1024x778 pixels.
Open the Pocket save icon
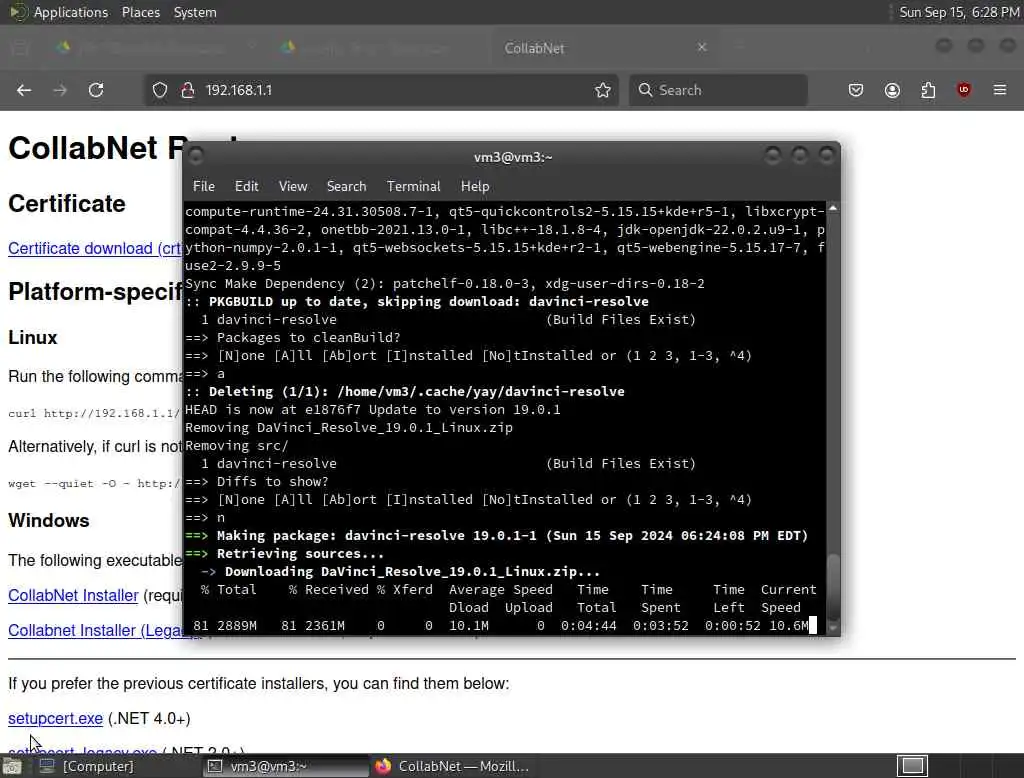856,90
